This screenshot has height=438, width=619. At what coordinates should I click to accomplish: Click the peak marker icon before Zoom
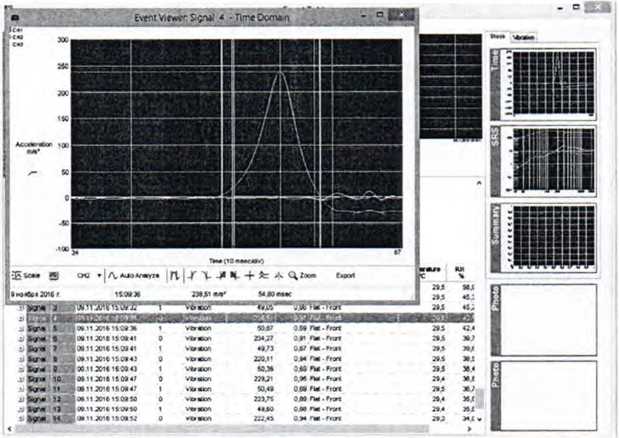(x=279, y=275)
